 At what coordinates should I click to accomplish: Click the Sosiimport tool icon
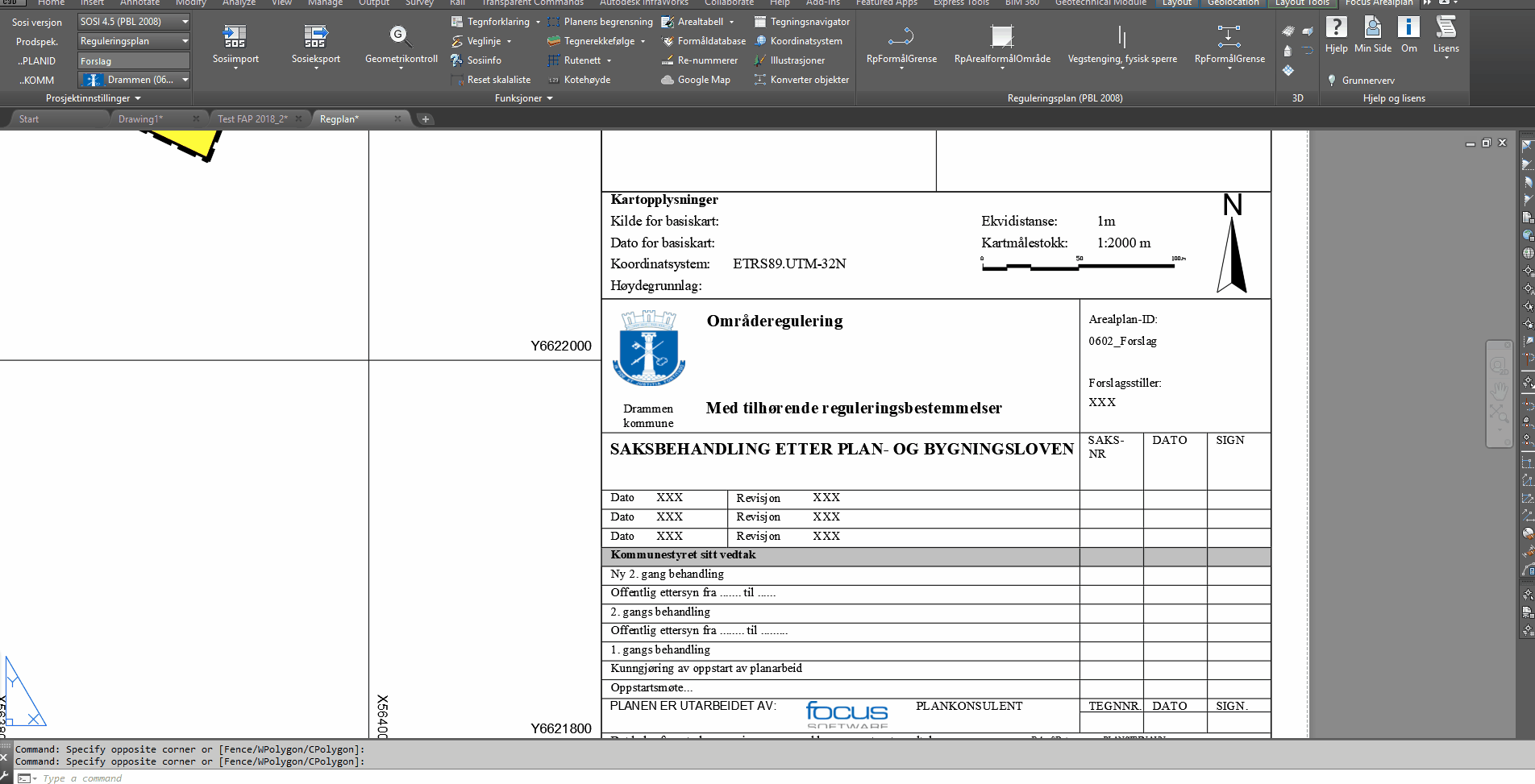point(235,37)
